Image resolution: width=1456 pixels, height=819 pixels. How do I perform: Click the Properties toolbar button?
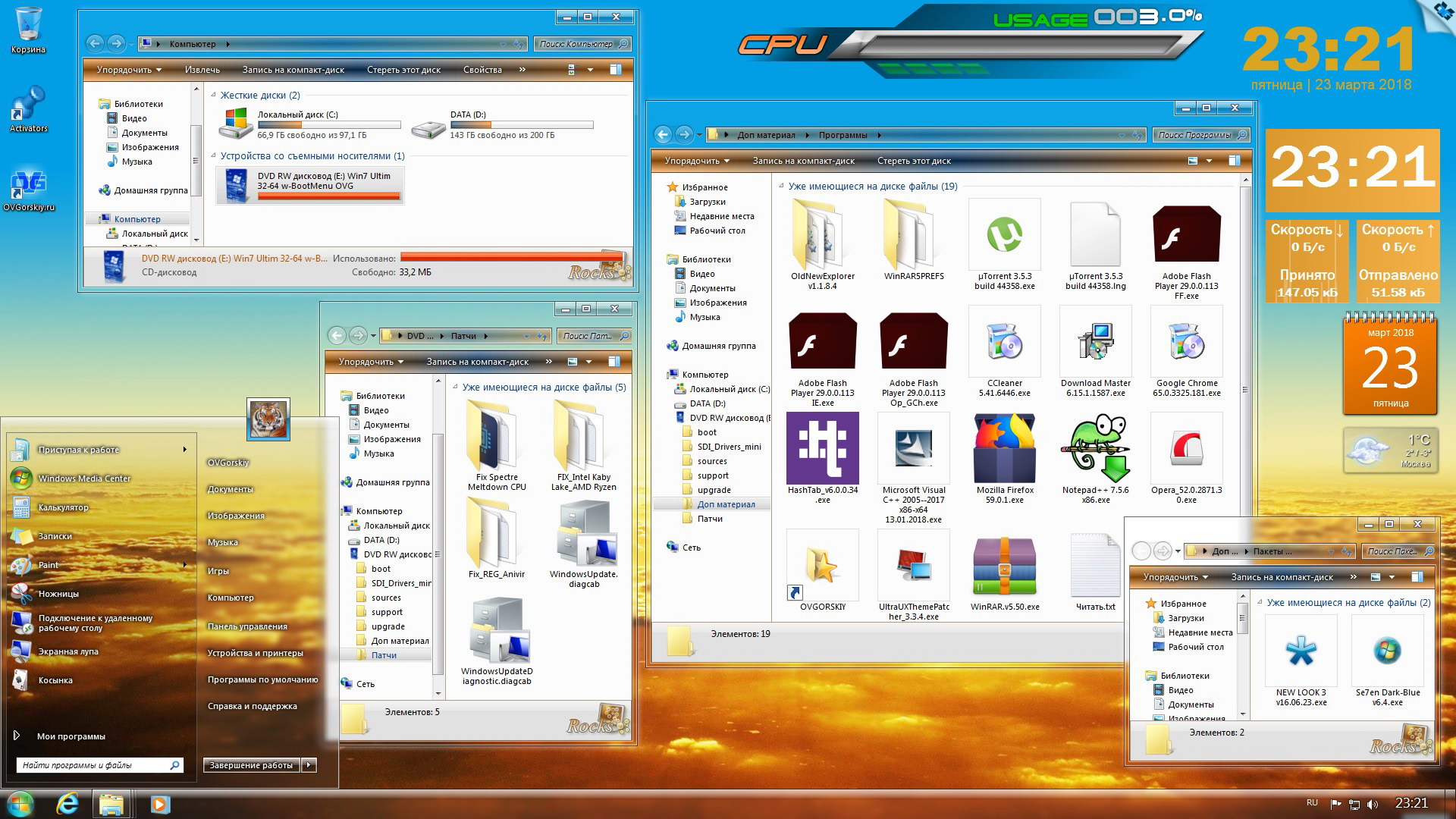(482, 70)
